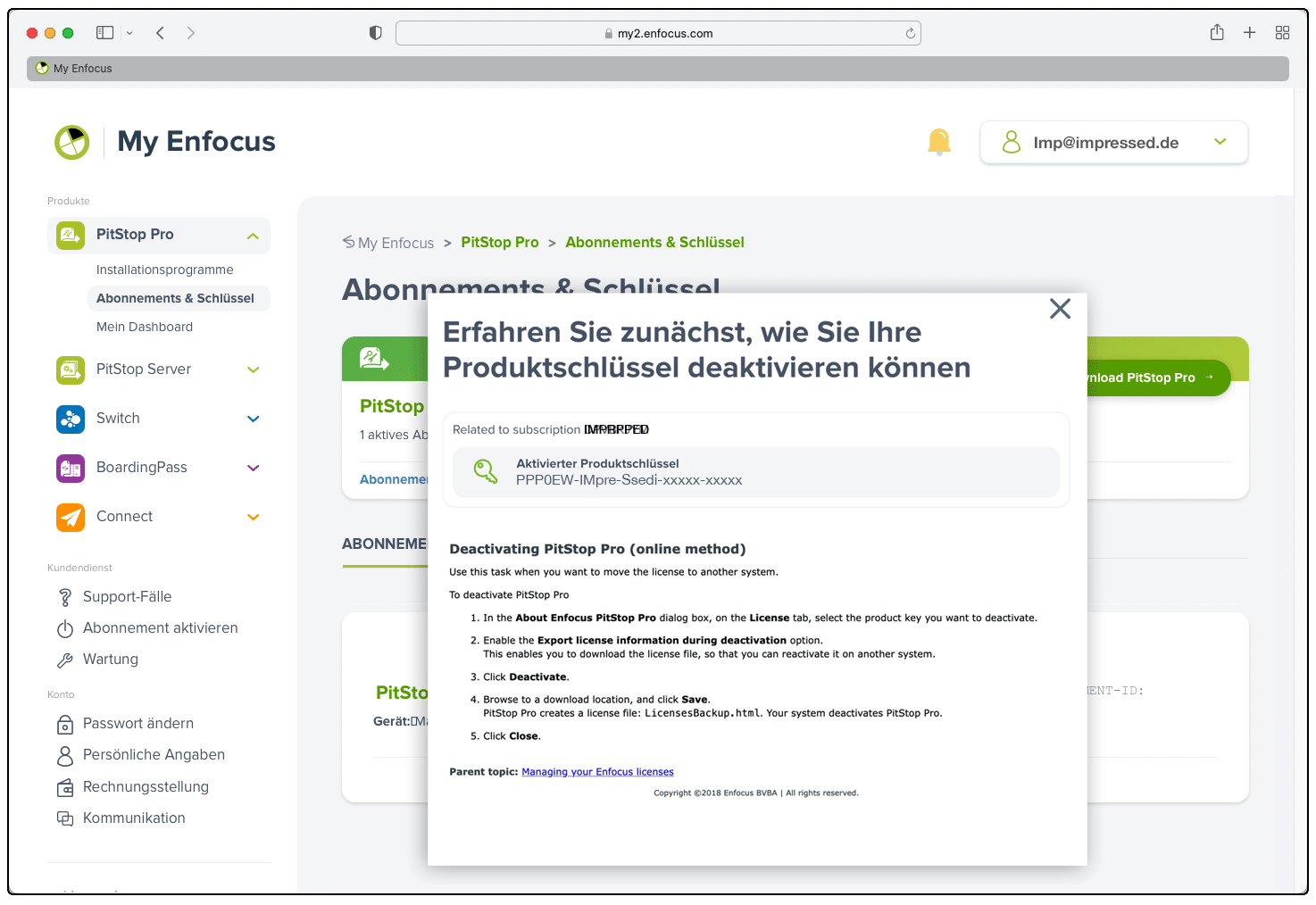
Task: Expand the PitStop Server submenu chevron
Action: (253, 369)
